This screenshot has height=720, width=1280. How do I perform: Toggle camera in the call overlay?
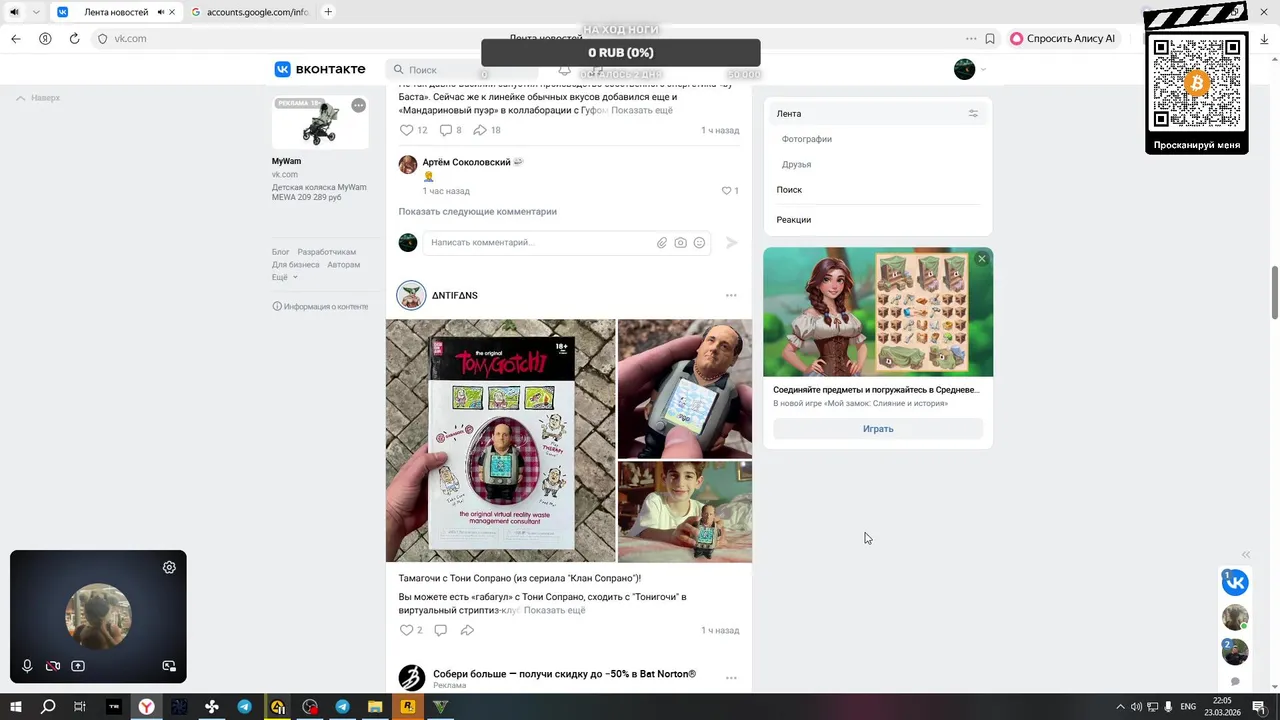[53, 666]
